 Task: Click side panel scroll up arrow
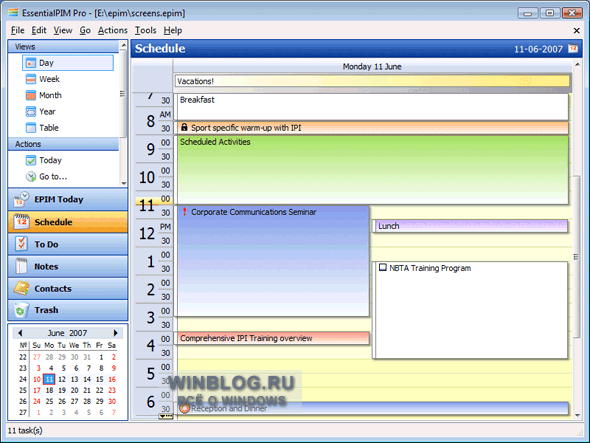(x=123, y=46)
